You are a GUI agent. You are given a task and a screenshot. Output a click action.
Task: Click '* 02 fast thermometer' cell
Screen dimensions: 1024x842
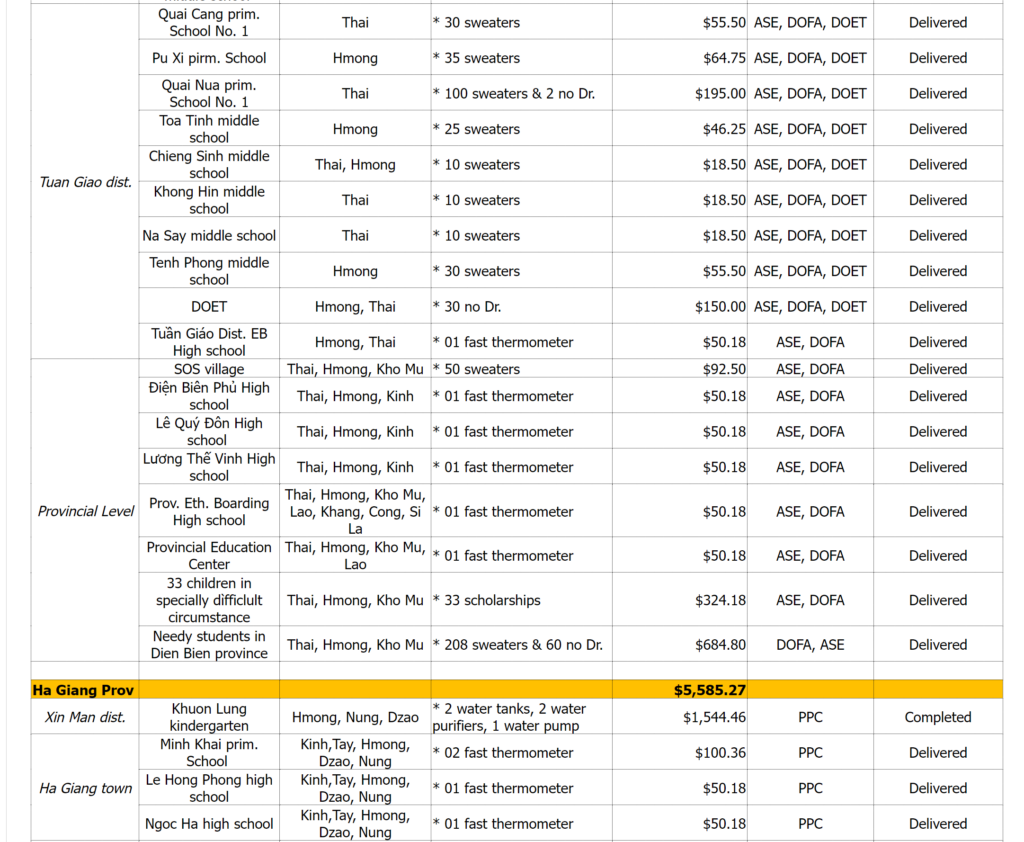pyautogui.click(x=521, y=752)
